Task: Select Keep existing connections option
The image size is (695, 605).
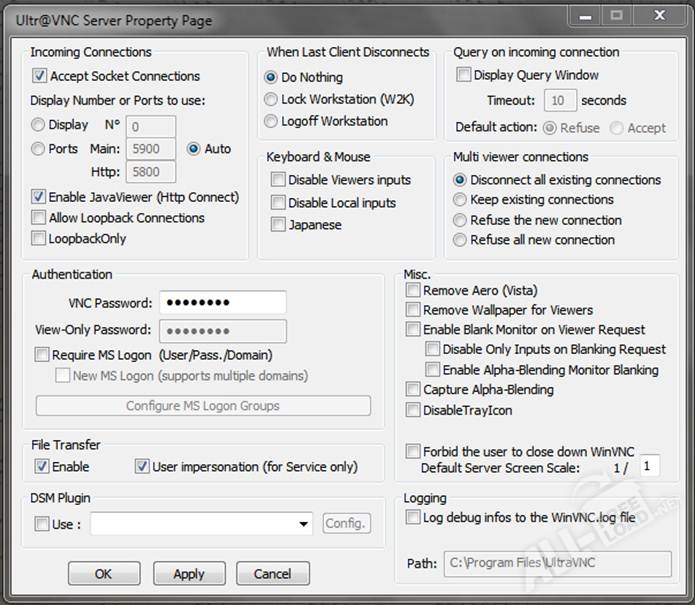Action: 460,200
